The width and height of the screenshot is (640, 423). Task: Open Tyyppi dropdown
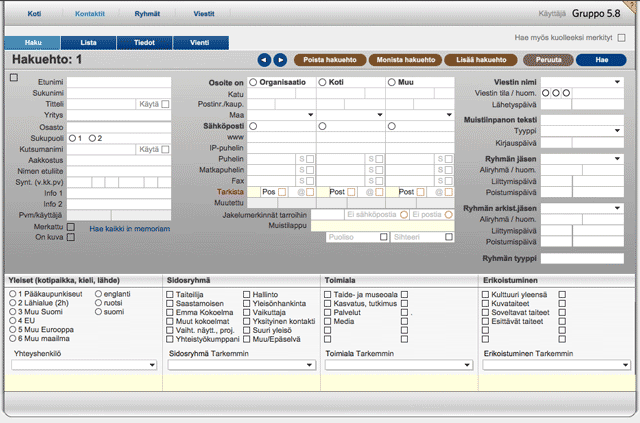pos(582,131)
